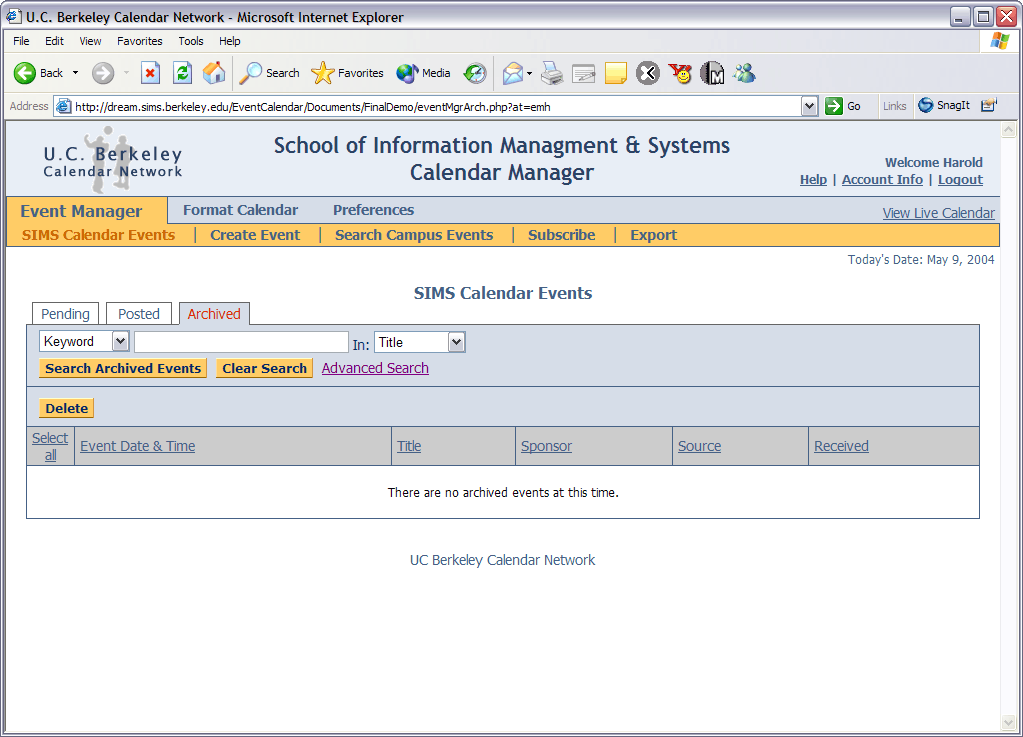Click the Links toolbar label
The image size is (1023, 737).
point(894,106)
